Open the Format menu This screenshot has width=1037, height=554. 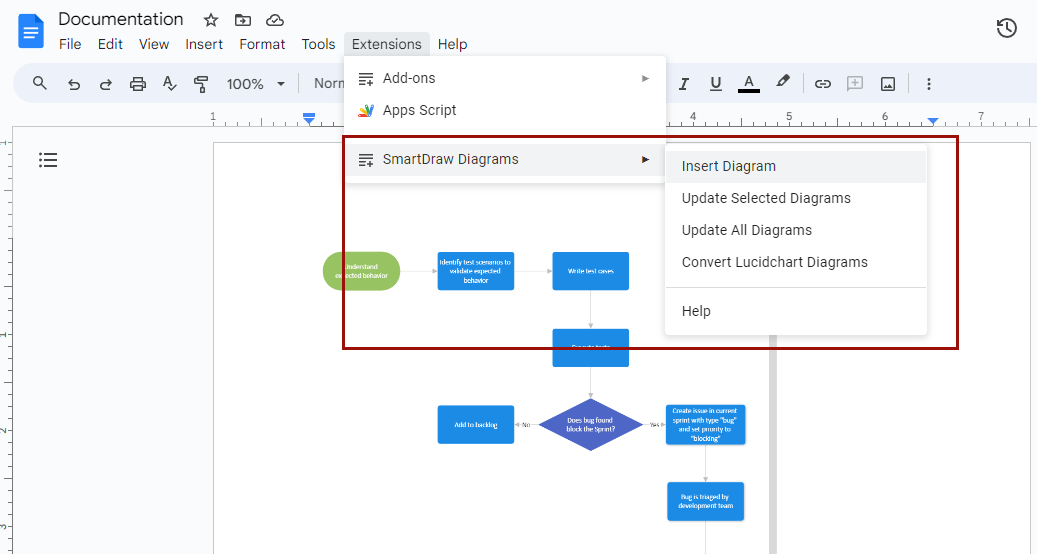tap(262, 44)
